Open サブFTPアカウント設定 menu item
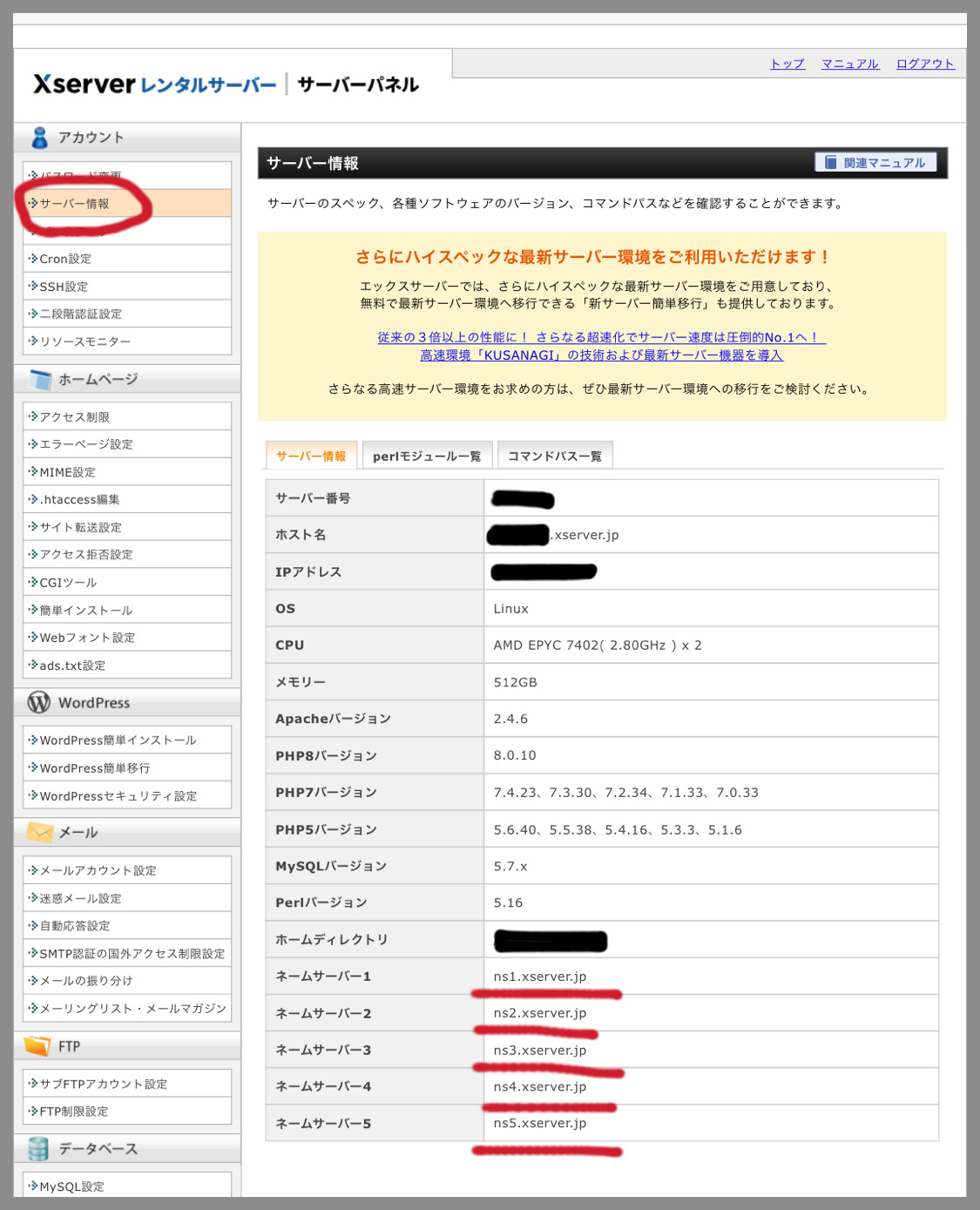 click(127, 1084)
